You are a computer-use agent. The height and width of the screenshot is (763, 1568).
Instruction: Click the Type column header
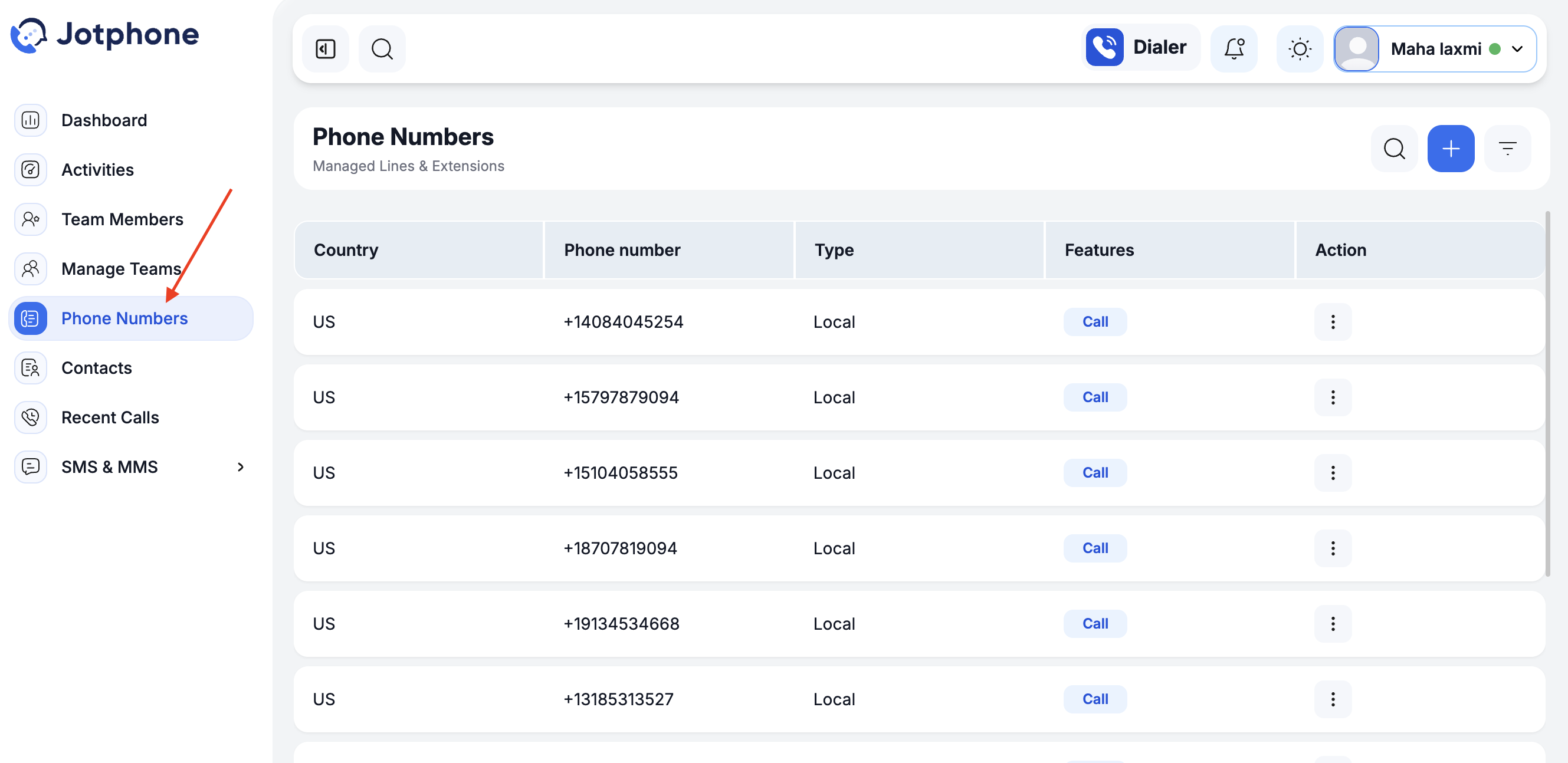(919, 249)
